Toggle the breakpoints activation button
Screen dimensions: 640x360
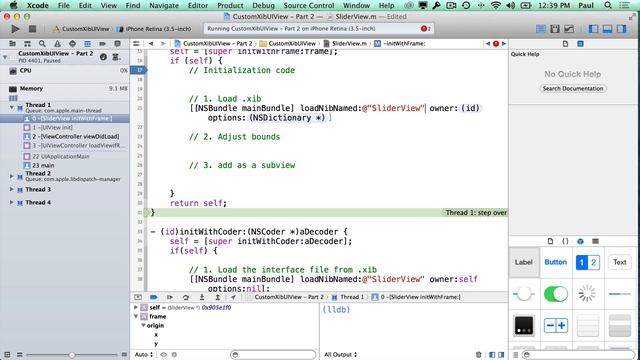click(153, 297)
